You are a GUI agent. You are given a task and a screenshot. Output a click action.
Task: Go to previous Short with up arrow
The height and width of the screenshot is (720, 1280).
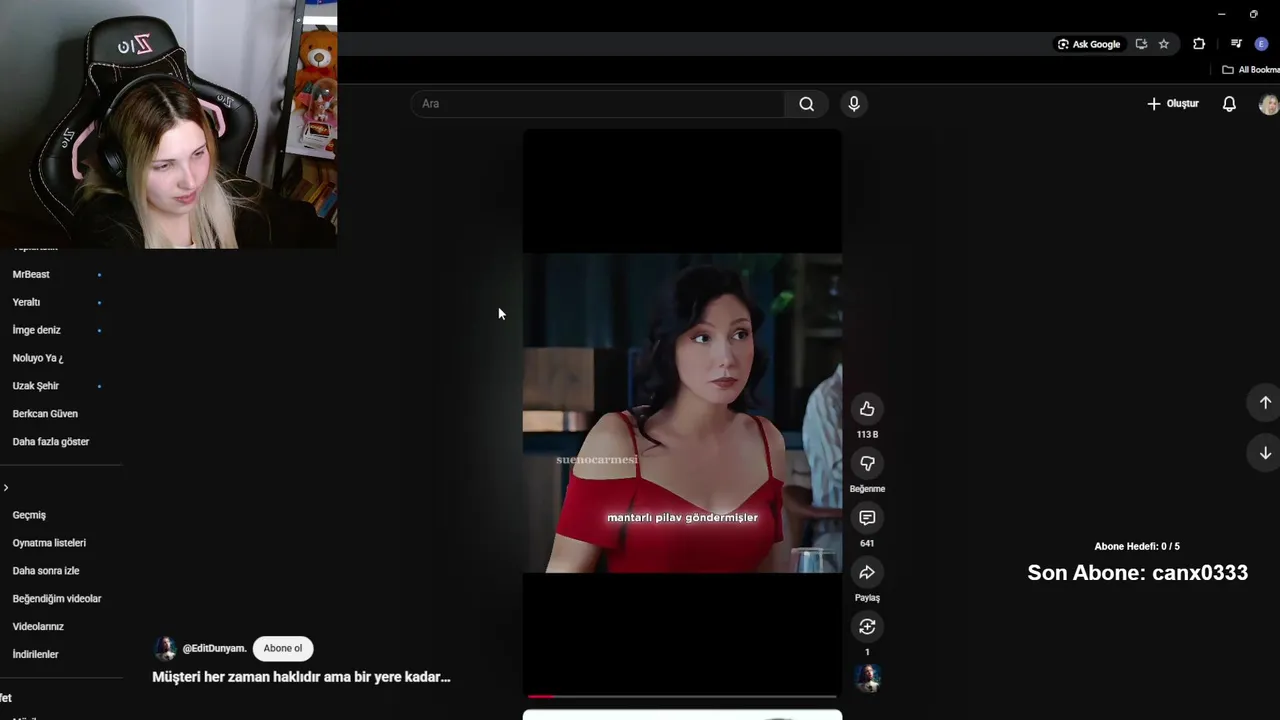tap(1265, 402)
